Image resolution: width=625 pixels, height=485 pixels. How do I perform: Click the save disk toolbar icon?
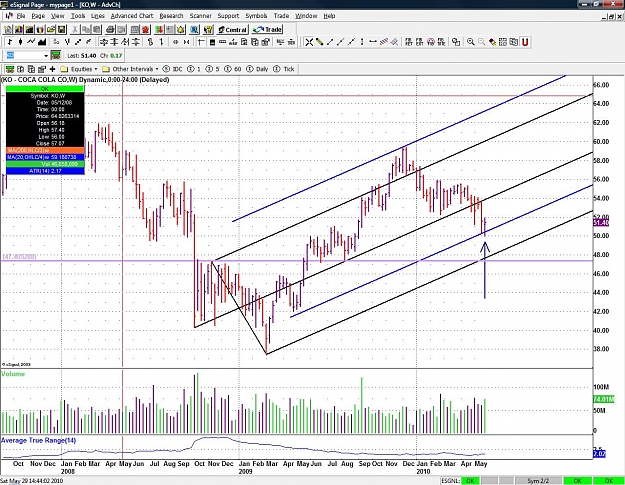click(x=62, y=29)
